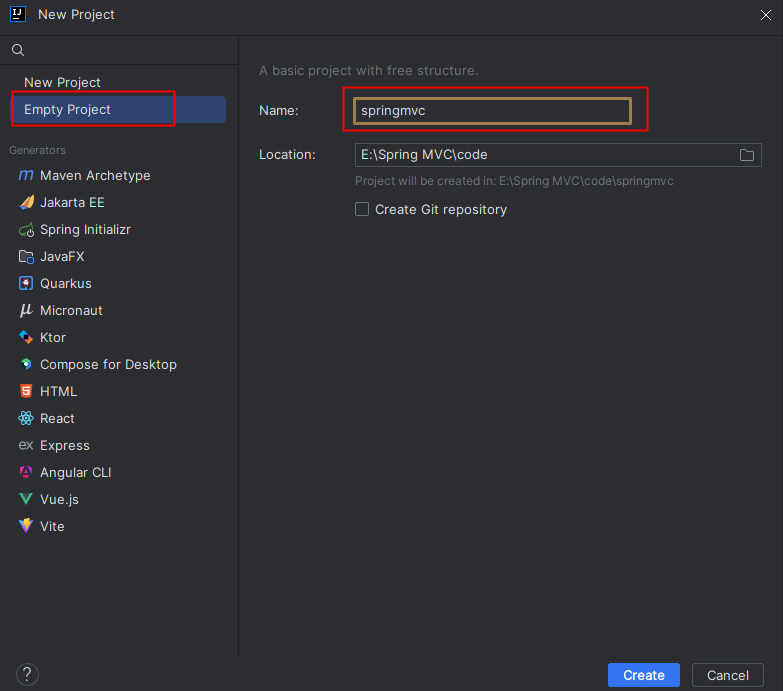Open help with the question mark button
783x691 pixels.
click(x=28, y=675)
